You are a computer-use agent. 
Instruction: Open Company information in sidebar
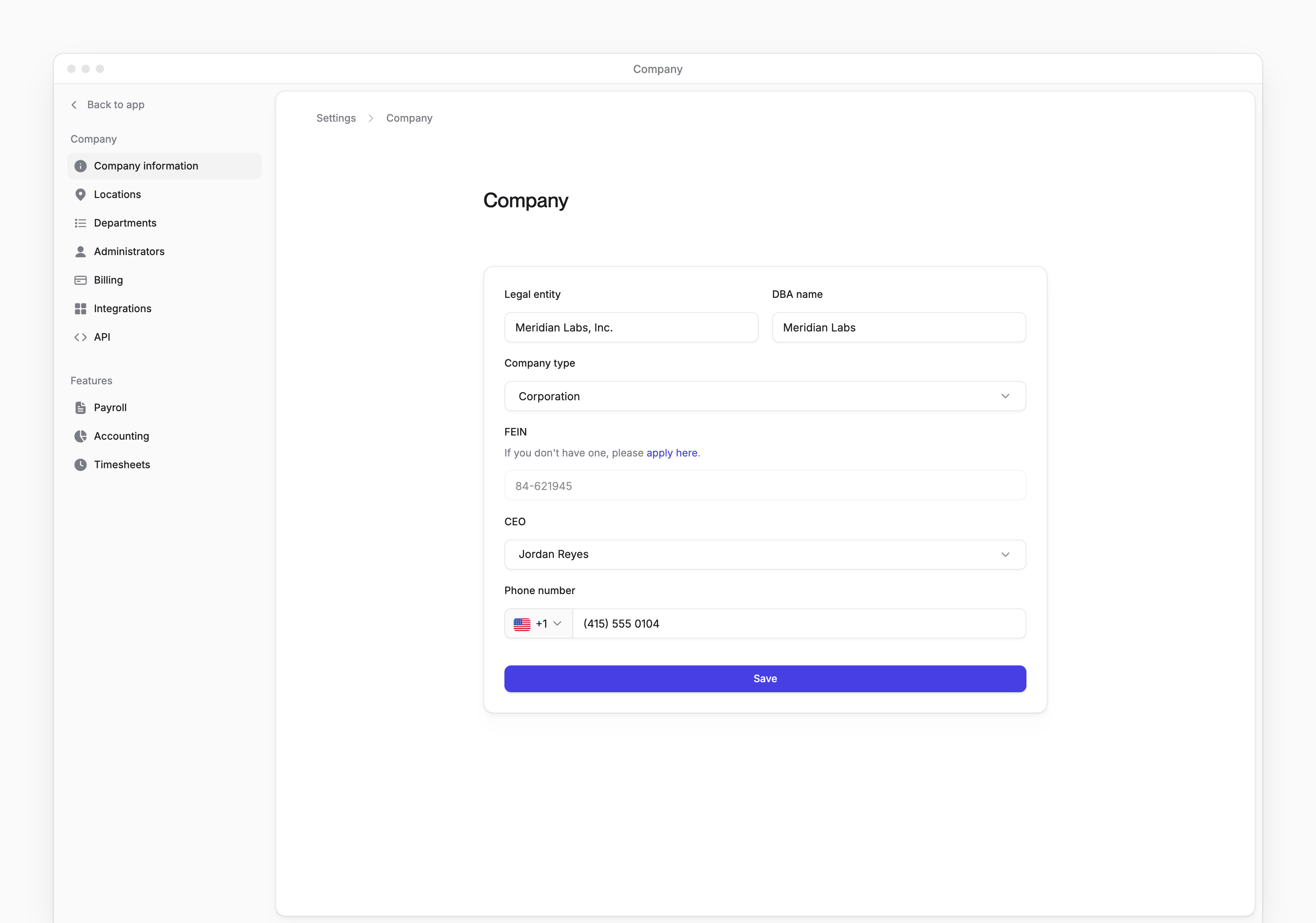[x=164, y=166]
